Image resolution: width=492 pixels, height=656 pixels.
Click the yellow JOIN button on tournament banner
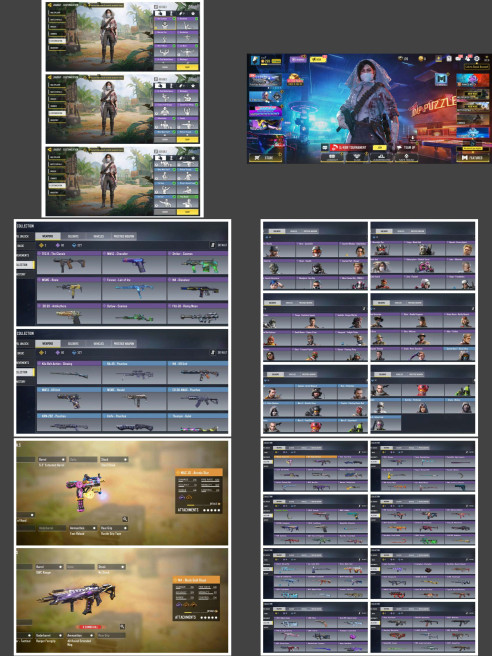(x=379, y=148)
